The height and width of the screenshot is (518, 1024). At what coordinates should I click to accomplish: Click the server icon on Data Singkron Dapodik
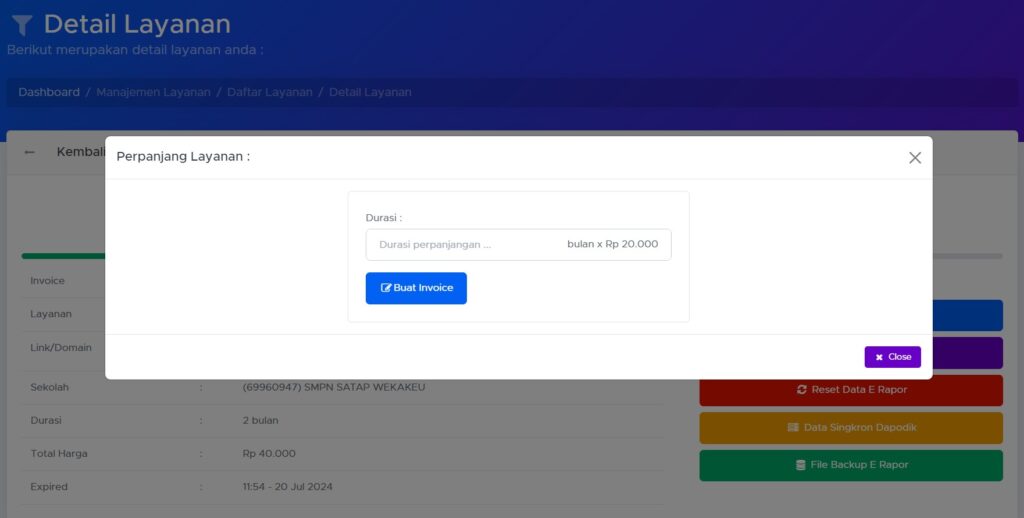[x=793, y=427]
